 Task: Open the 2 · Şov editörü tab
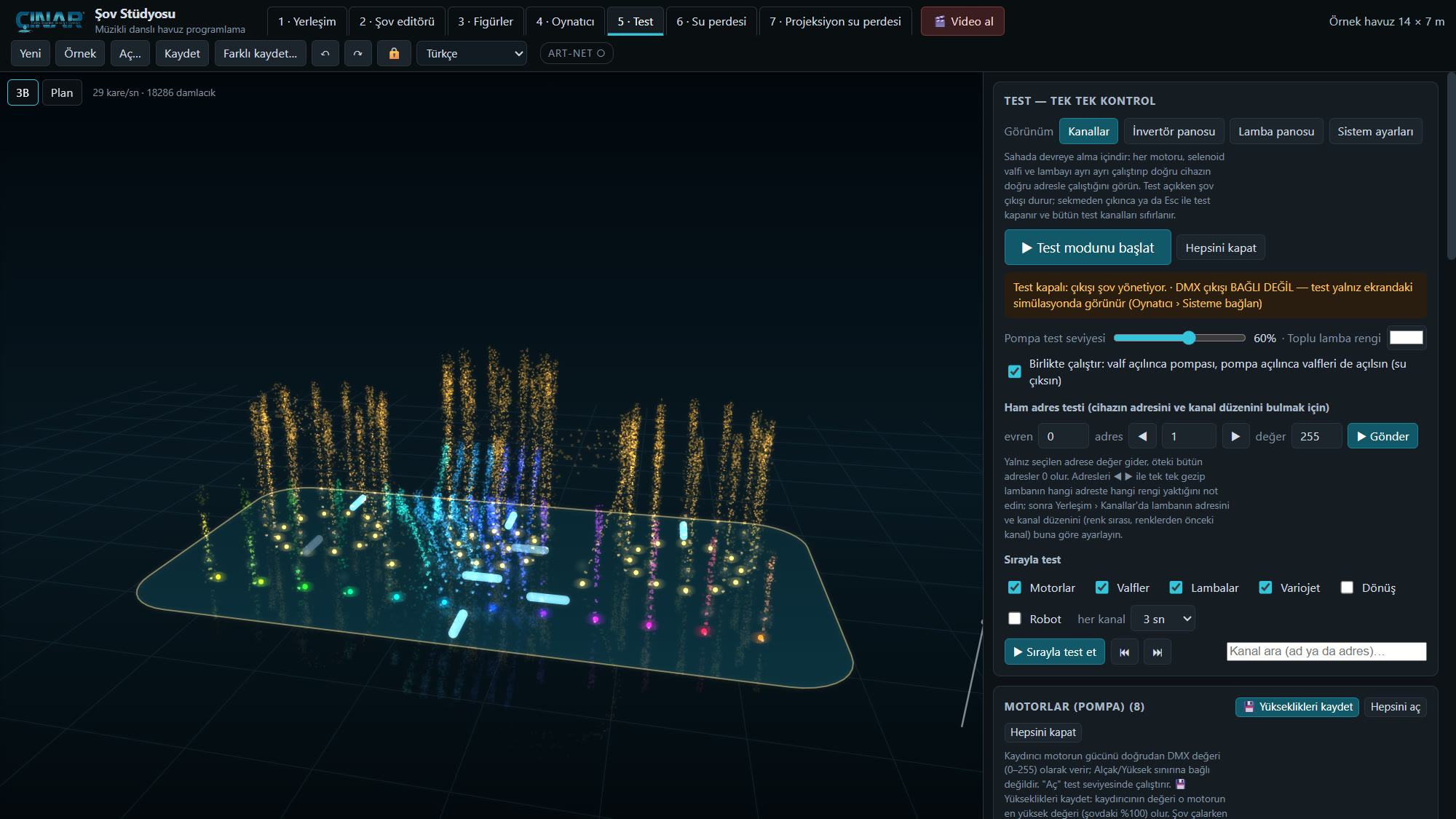coord(397,21)
